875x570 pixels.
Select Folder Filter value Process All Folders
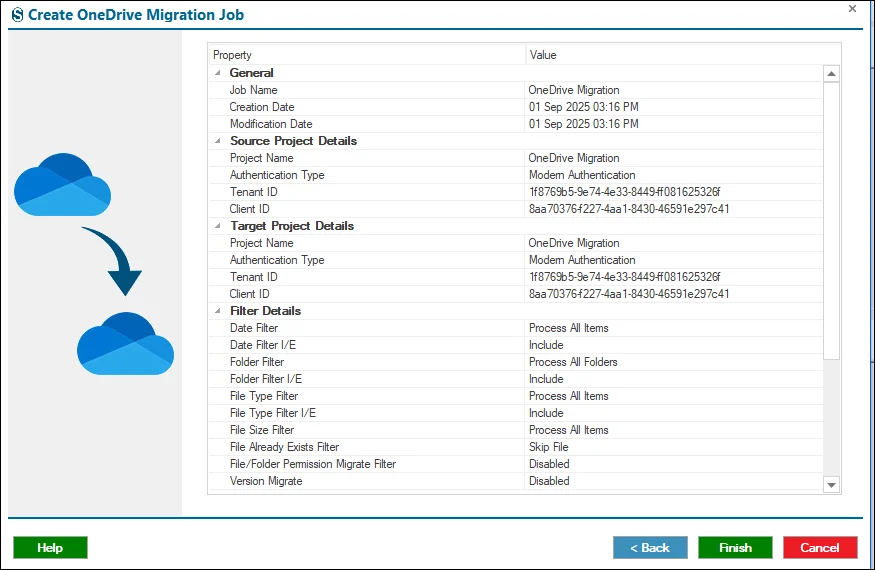click(573, 362)
